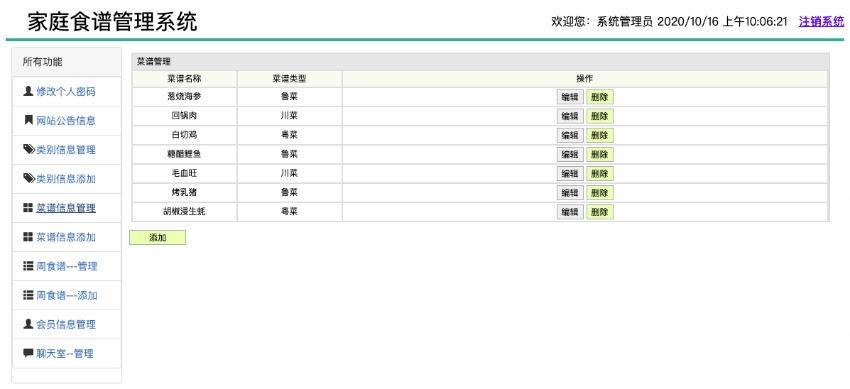Click the 菜谱管理 panel title
Image resolution: width=850 pixels, height=389 pixels.
coord(154,62)
